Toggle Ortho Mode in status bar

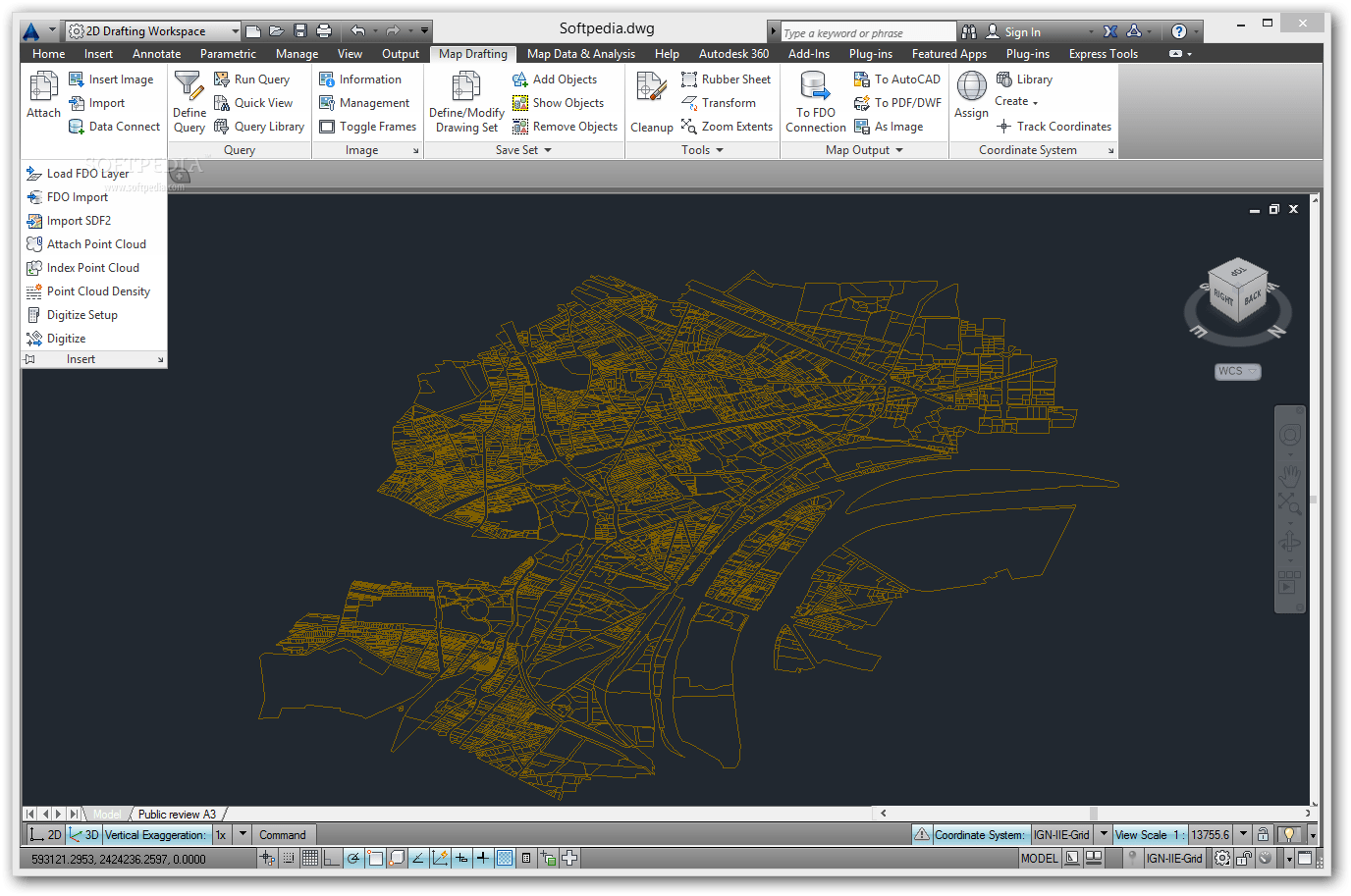point(332,859)
